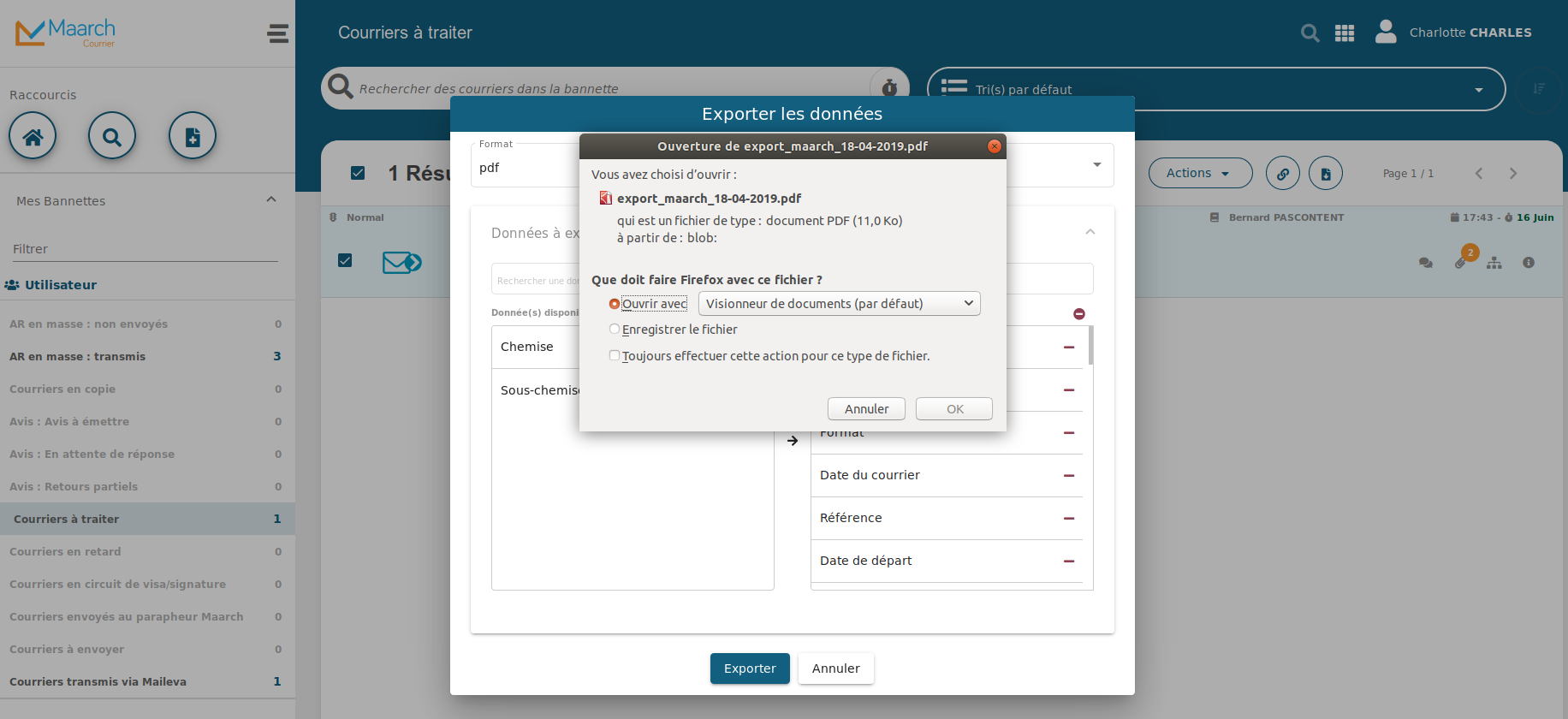Expand the Actions dropdown button
This screenshot has width=1568, height=719.
1200,174
